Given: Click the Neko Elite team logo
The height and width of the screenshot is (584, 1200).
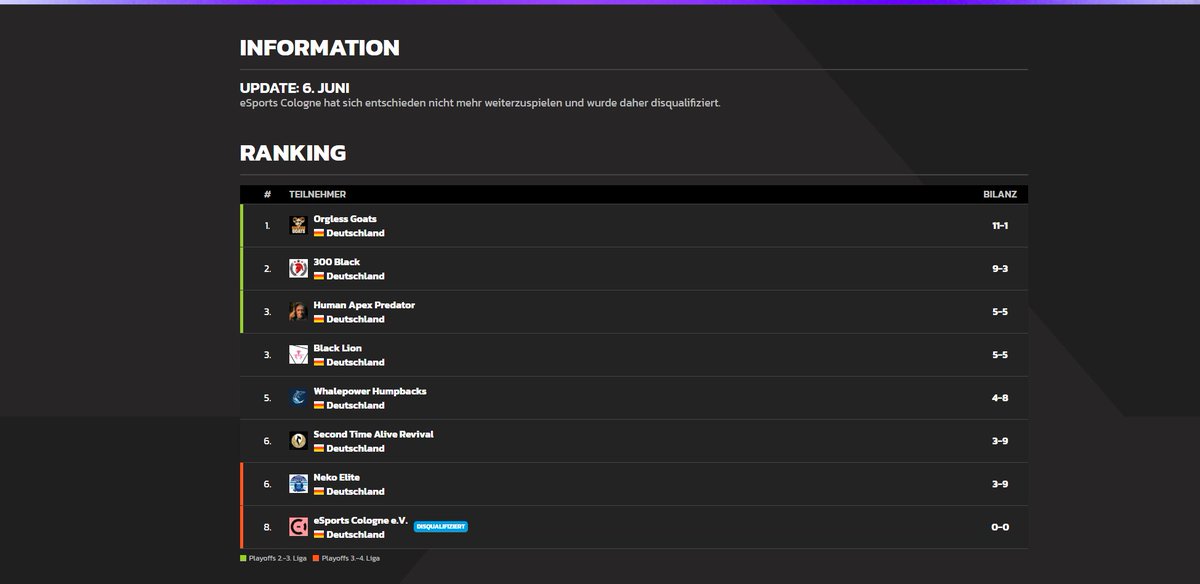Looking at the screenshot, I should pos(298,483).
